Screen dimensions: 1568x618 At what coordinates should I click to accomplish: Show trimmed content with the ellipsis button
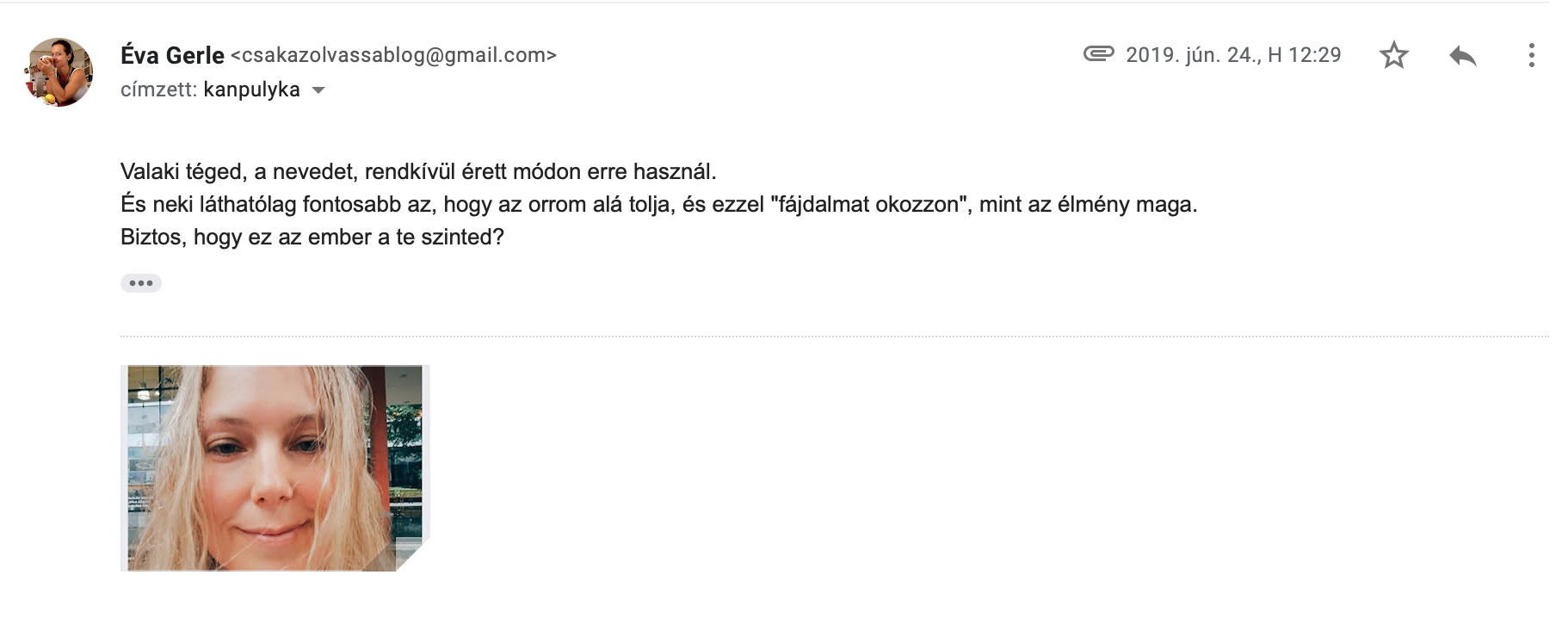pyautogui.click(x=140, y=283)
